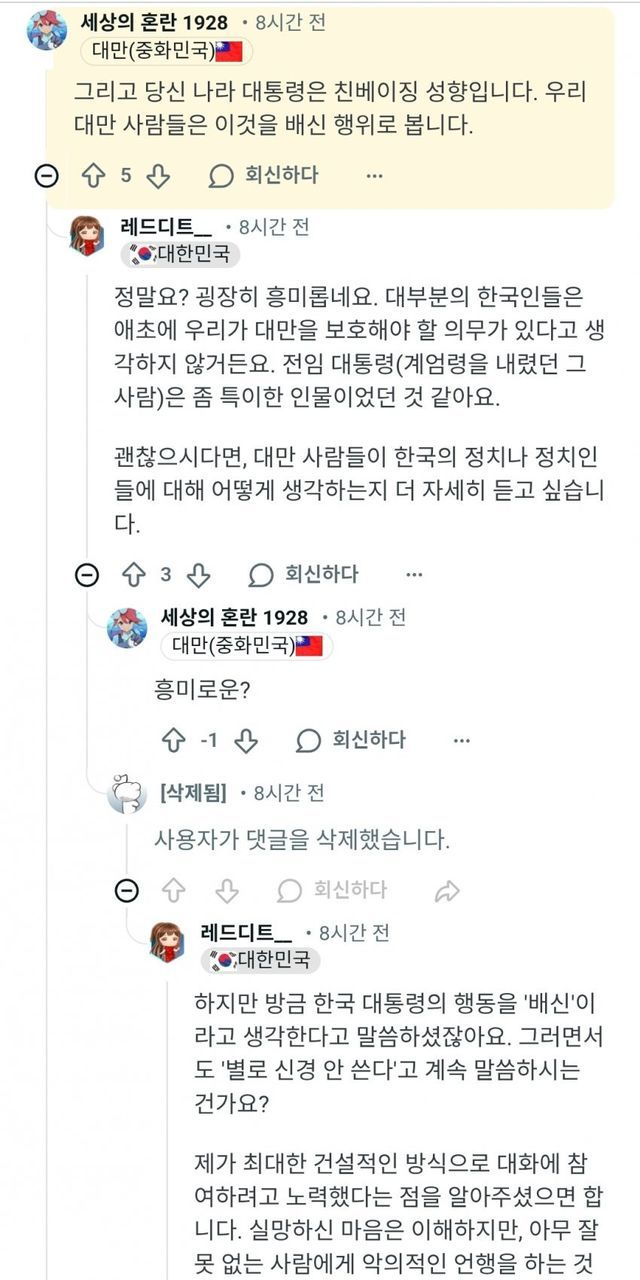This screenshot has width=640, height=1280.
Task: Downvote 레드디트__'s comment with 3 points
Action: coord(198,575)
